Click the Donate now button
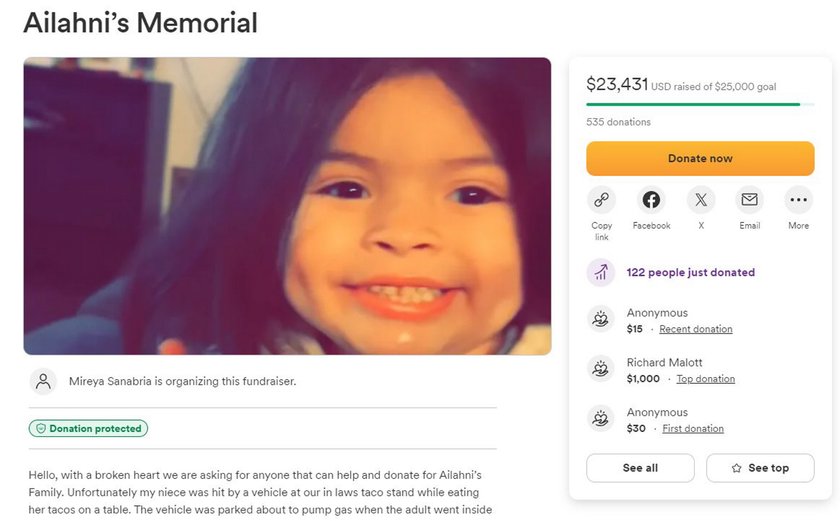 (x=700, y=158)
